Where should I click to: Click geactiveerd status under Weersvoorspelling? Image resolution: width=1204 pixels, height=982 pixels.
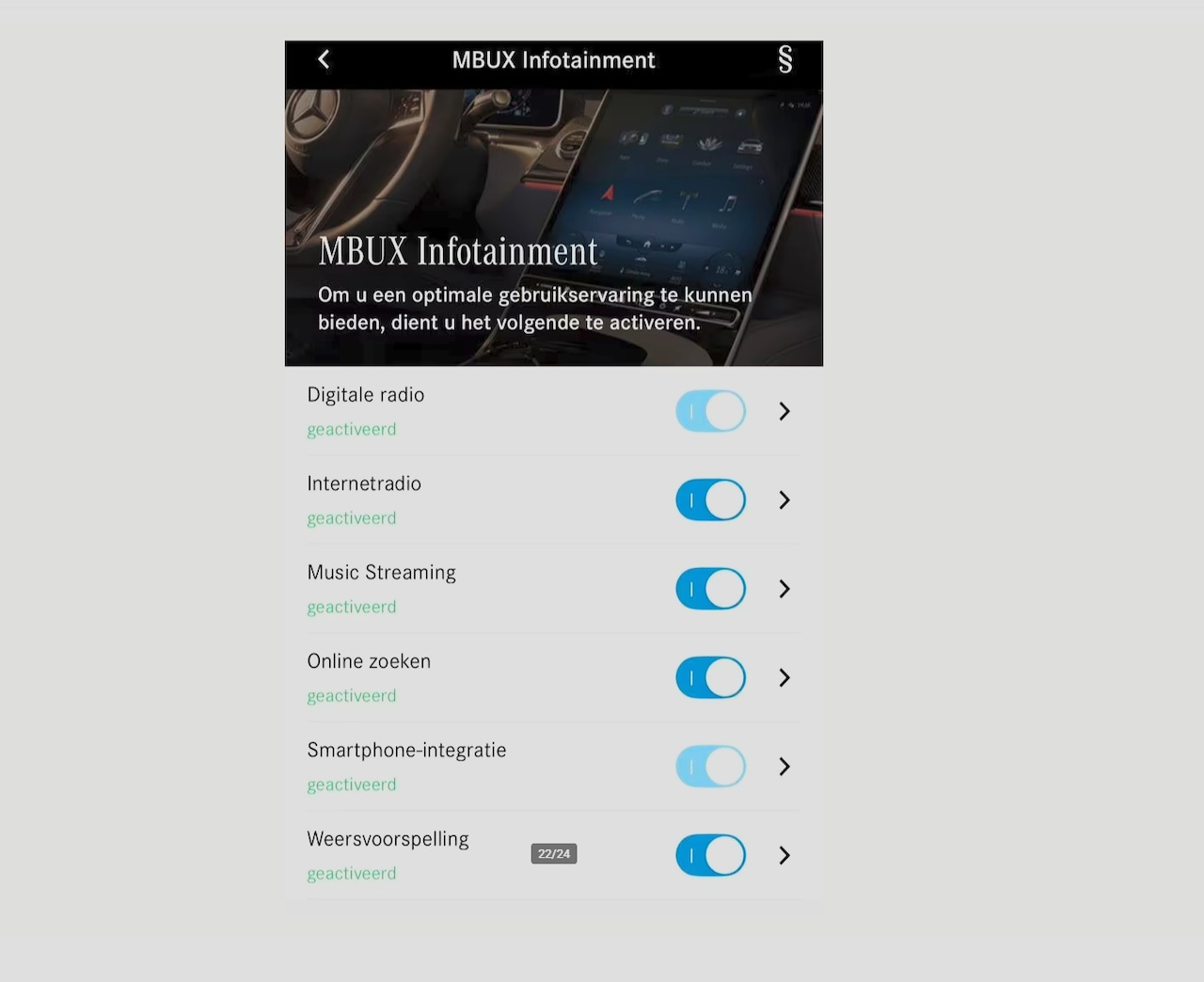click(x=352, y=874)
